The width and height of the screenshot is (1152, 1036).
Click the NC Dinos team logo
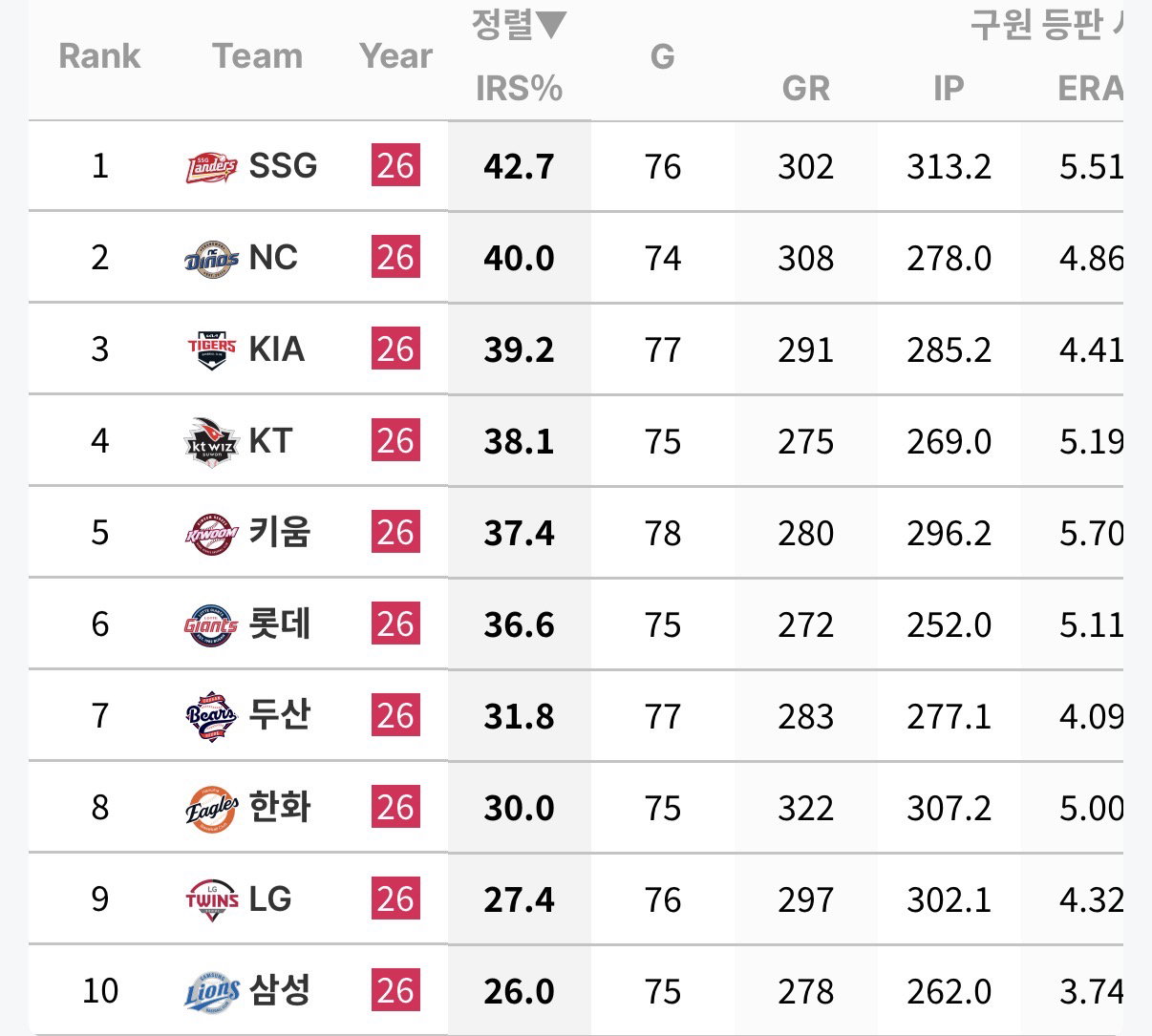(x=211, y=258)
